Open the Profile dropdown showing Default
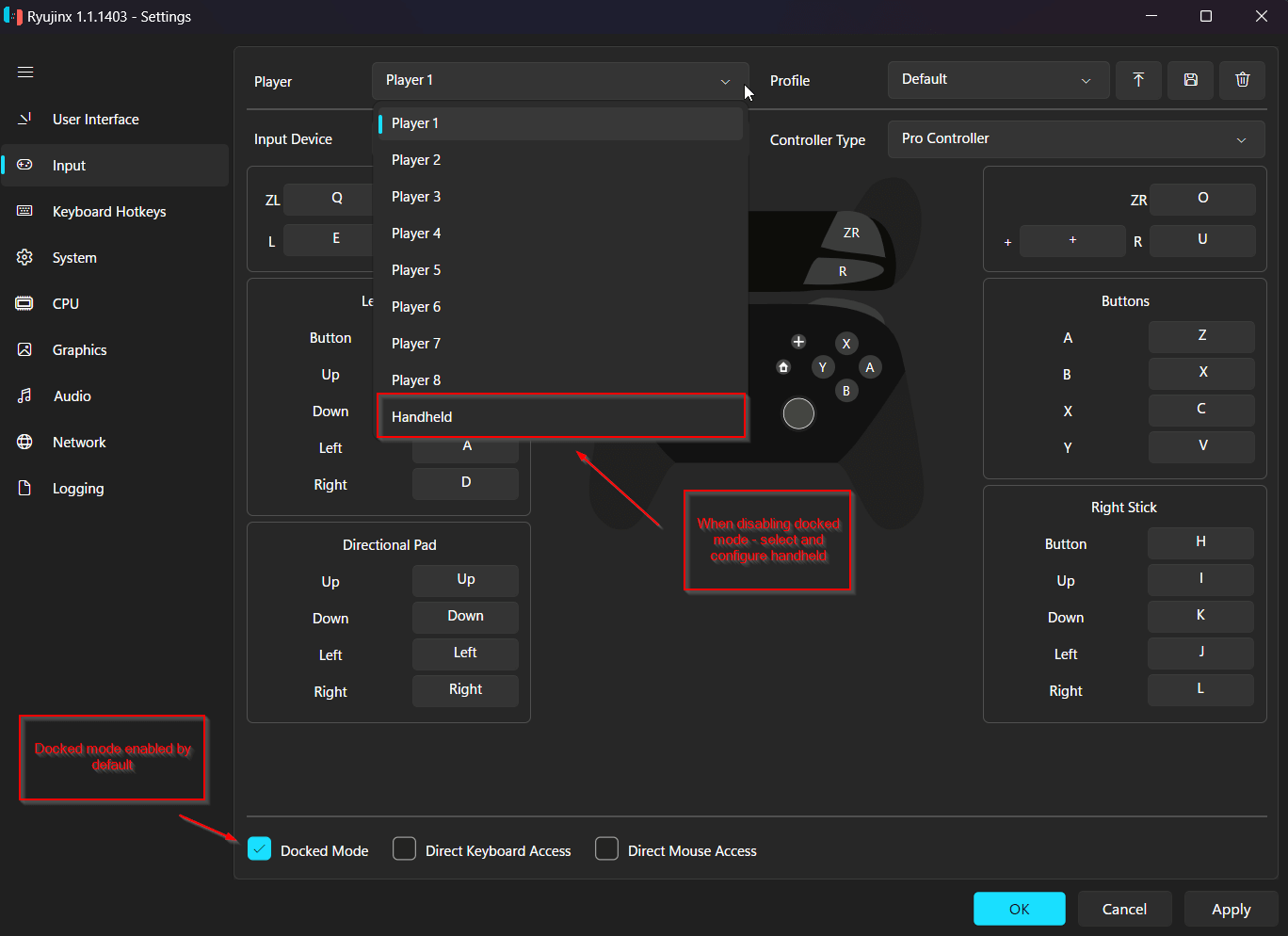The height and width of the screenshot is (936, 1288). click(996, 80)
